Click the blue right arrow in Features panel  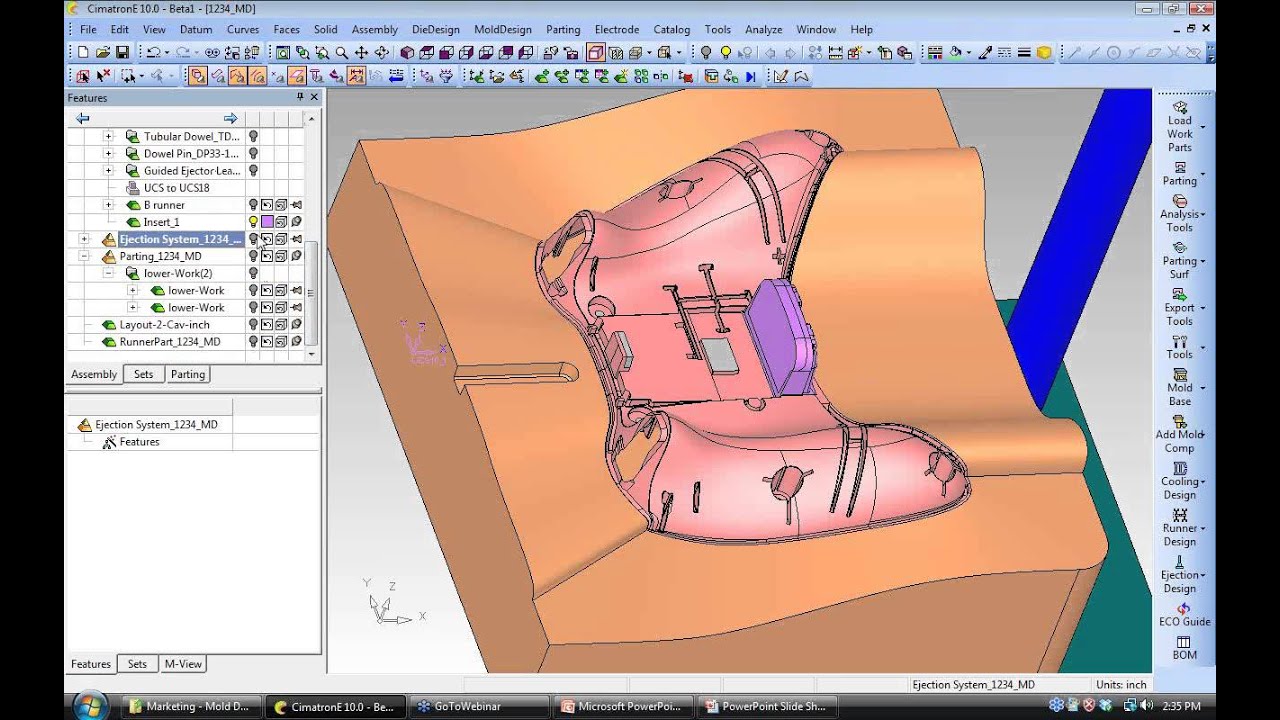point(230,118)
